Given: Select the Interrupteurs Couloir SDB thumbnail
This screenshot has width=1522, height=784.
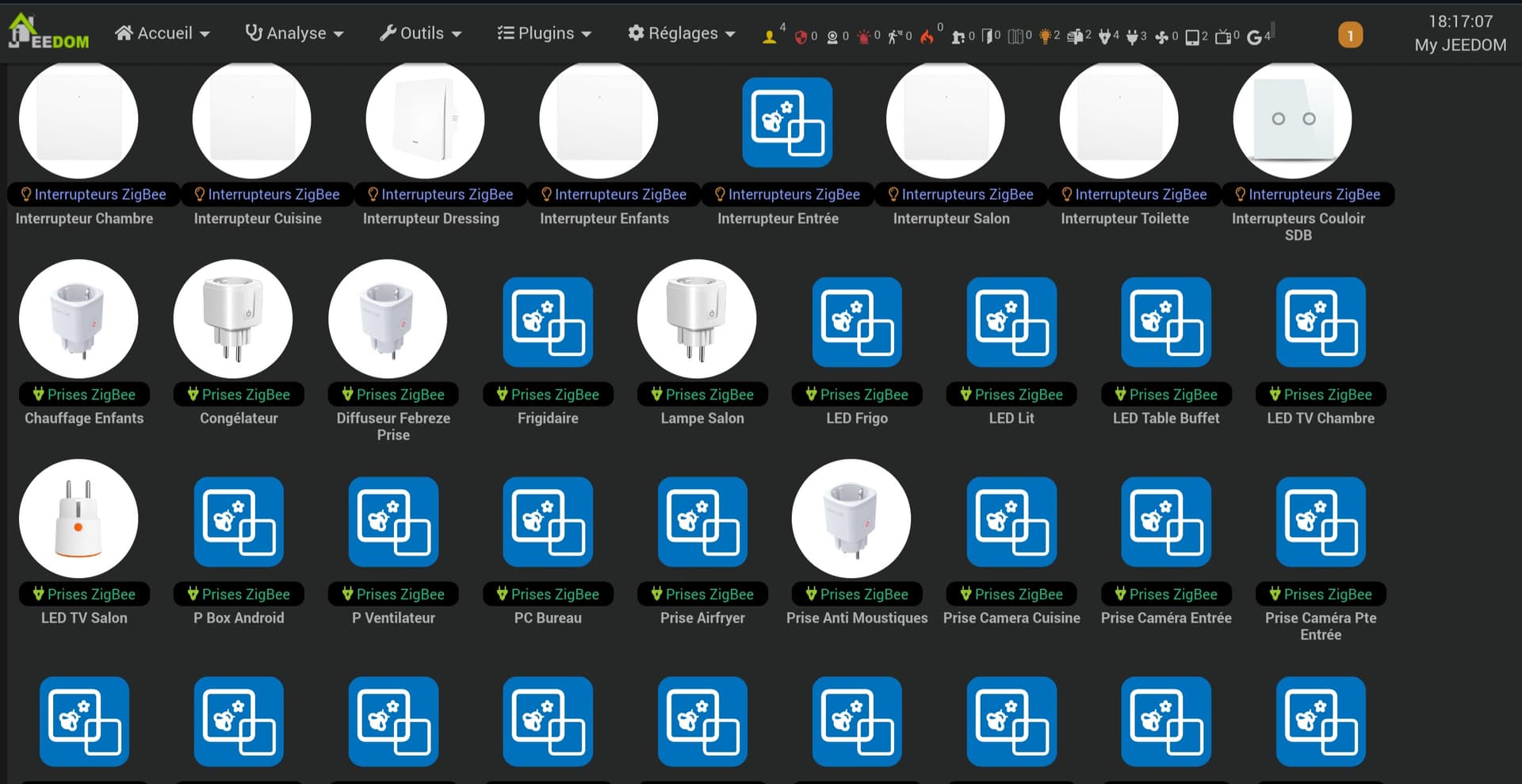Looking at the screenshot, I should pyautogui.click(x=1292, y=120).
